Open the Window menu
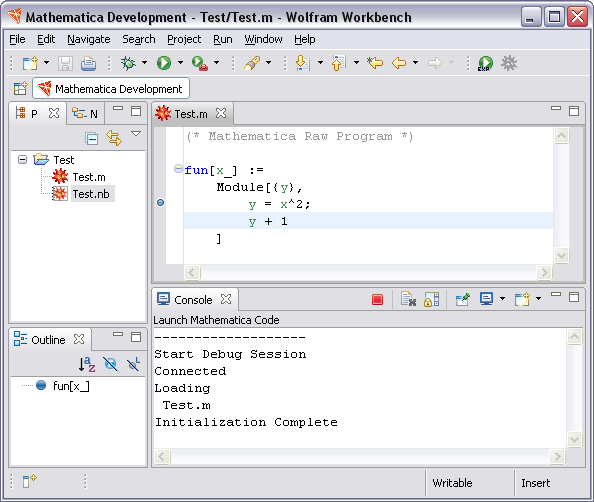Screen dimensions: 594x502 [x=263, y=39]
